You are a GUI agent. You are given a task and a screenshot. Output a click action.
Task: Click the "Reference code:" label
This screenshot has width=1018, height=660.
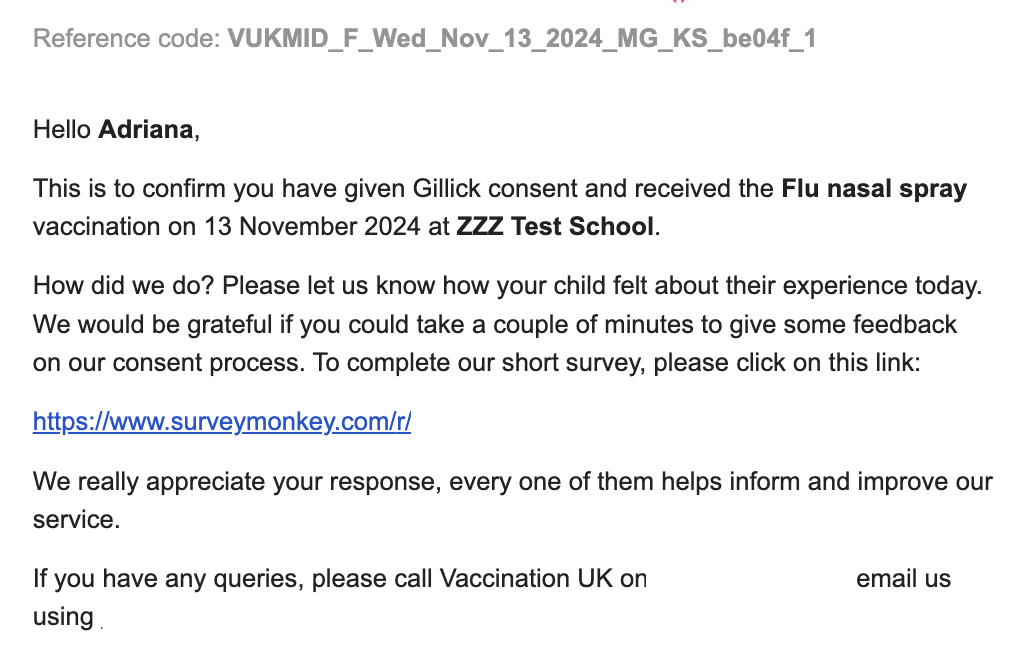click(126, 39)
